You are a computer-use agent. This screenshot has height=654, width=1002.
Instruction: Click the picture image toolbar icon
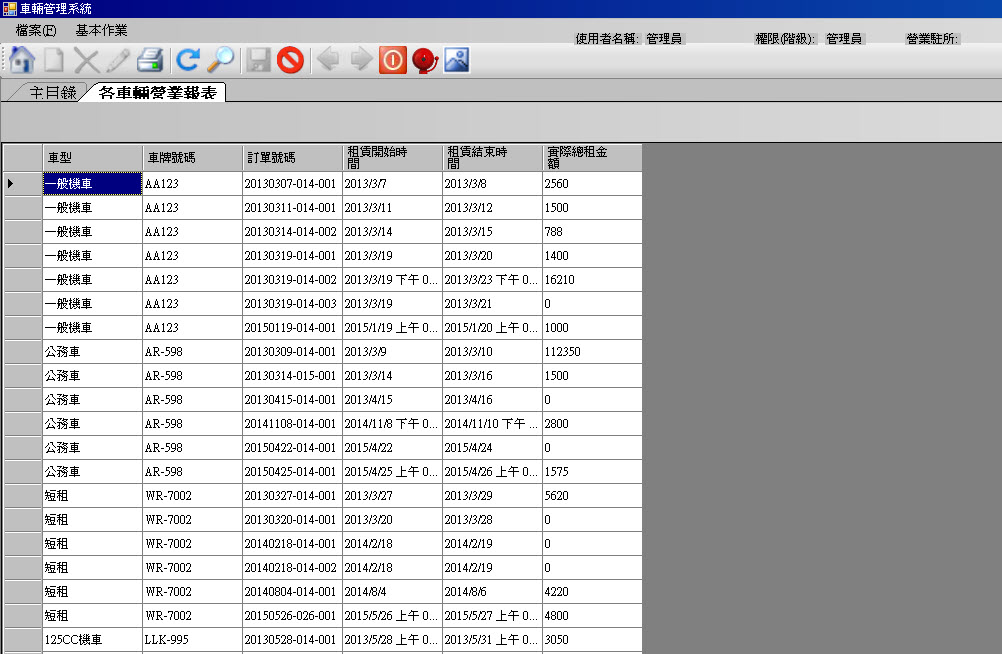[x=457, y=60]
